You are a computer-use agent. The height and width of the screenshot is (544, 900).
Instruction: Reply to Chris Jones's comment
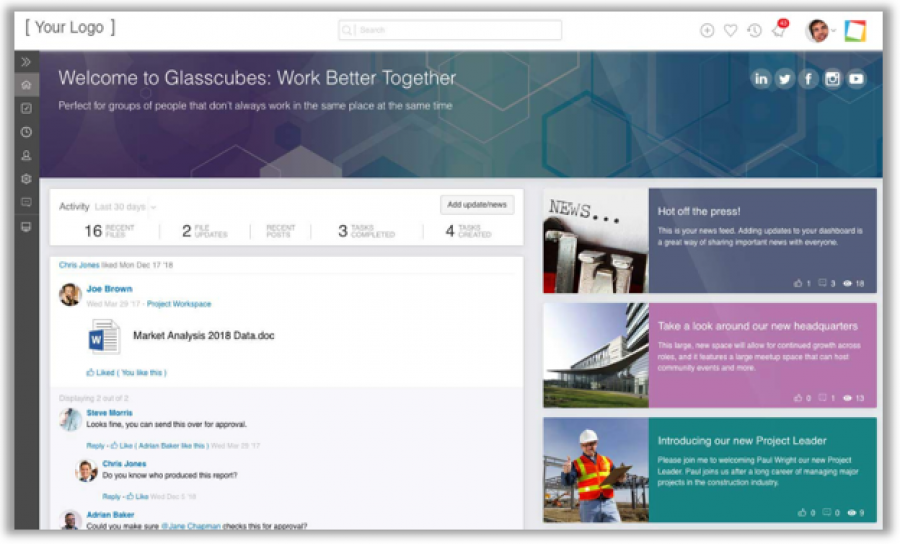(x=111, y=496)
